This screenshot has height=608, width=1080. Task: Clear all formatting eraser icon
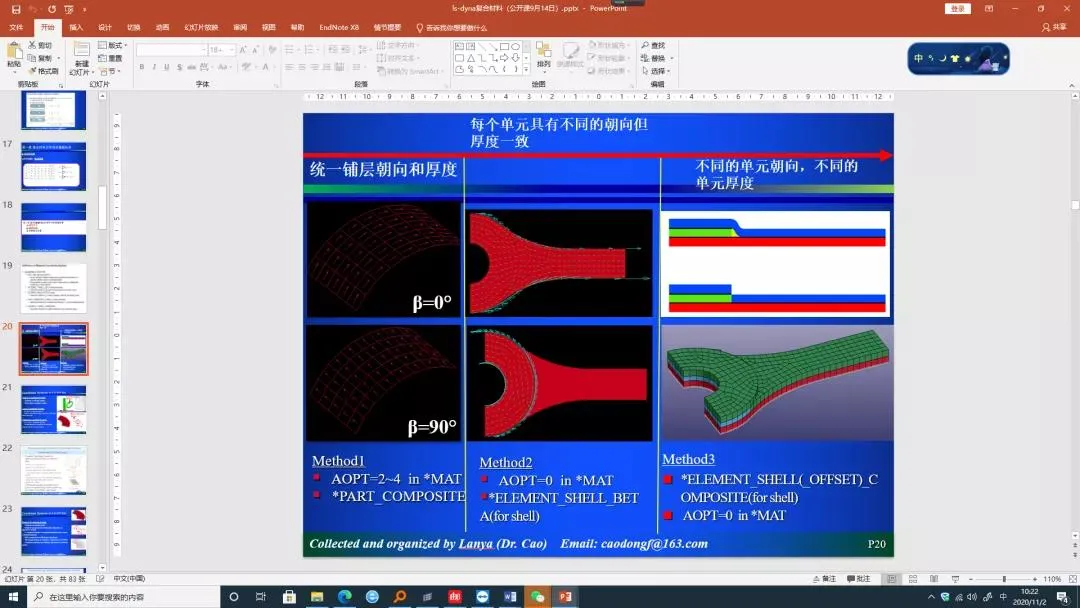pos(273,50)
